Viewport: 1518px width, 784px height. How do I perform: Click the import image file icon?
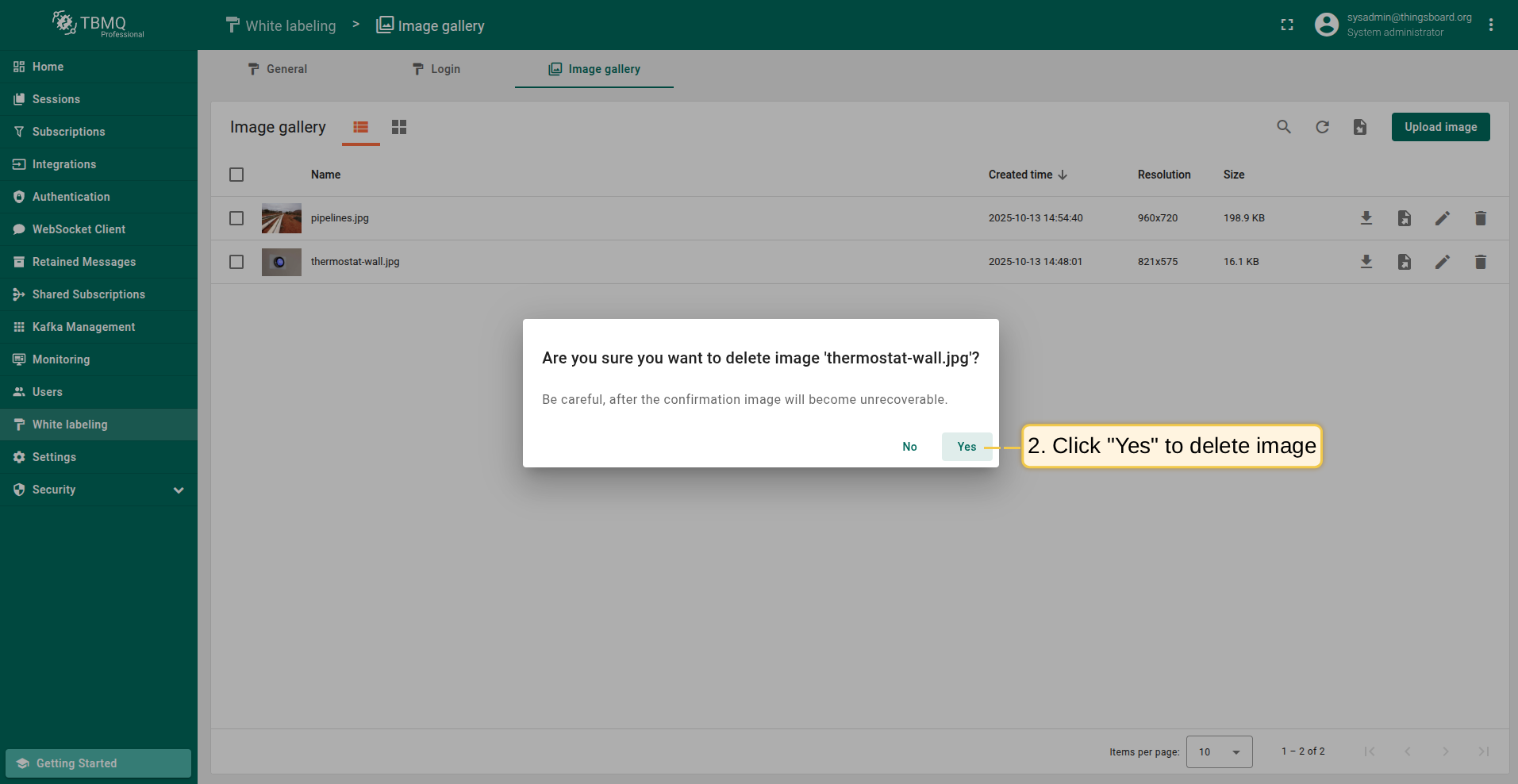coord(1360,127)
